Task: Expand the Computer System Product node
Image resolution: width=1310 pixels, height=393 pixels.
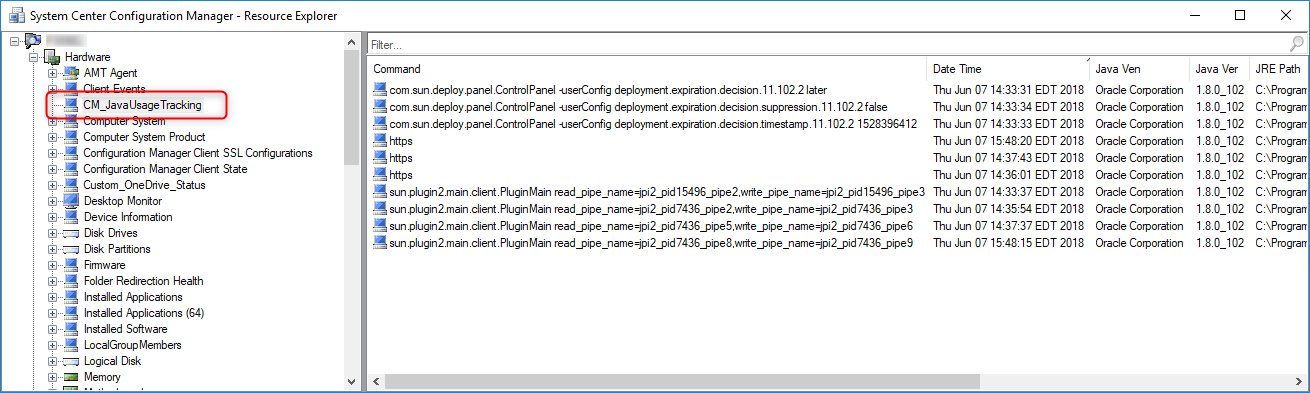Action: tap(52, 137)
